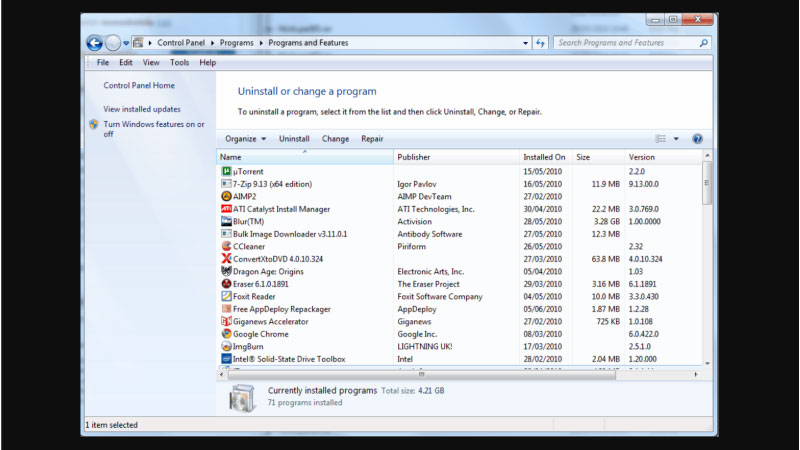800x450 pixels.
Task: Click the µTorrent program icon
Action: point(226,172)
